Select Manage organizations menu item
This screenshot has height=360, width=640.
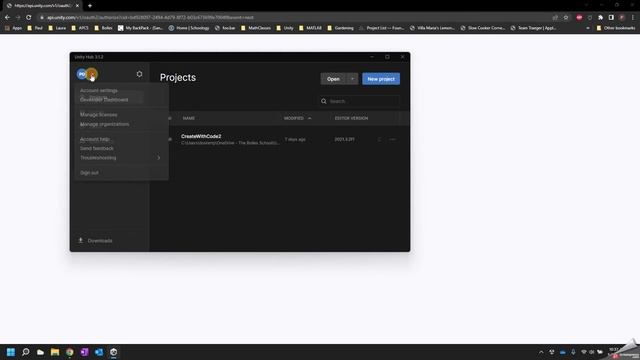[104, 124]
